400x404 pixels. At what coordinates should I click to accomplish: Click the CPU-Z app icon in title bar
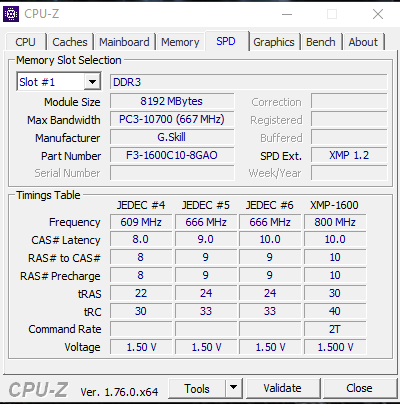(x=11, y=14)
